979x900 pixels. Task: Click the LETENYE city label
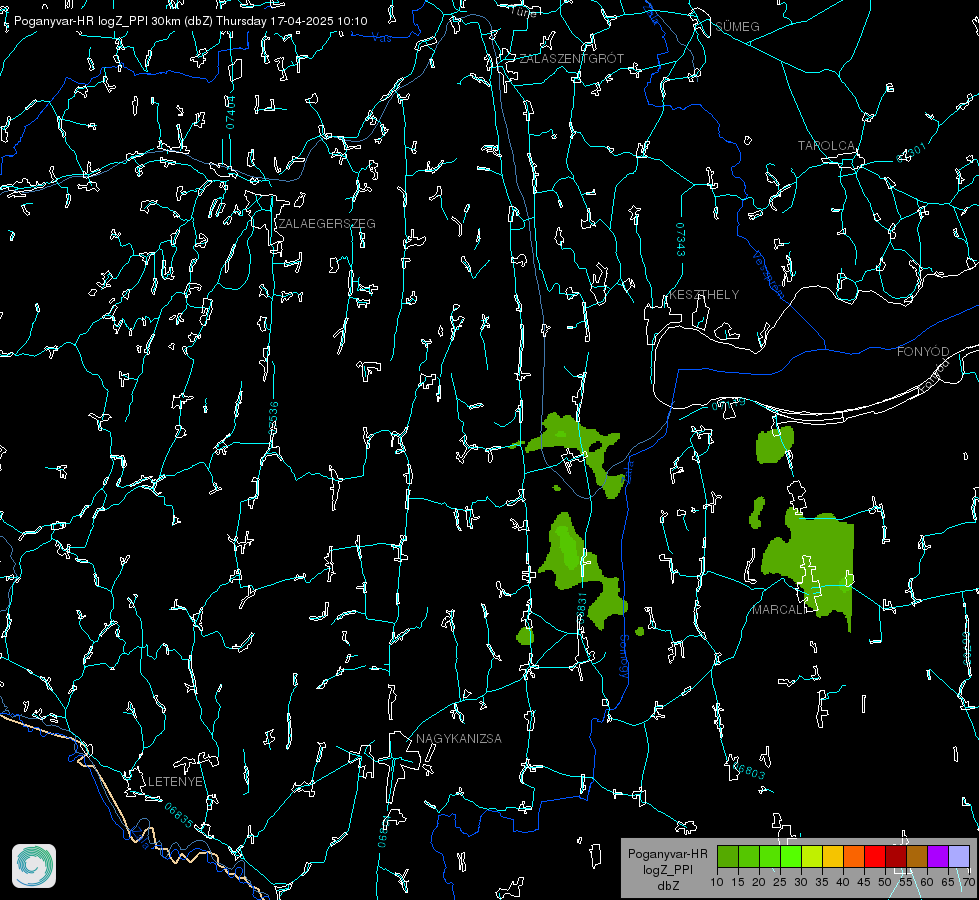[x=175, y=782]
